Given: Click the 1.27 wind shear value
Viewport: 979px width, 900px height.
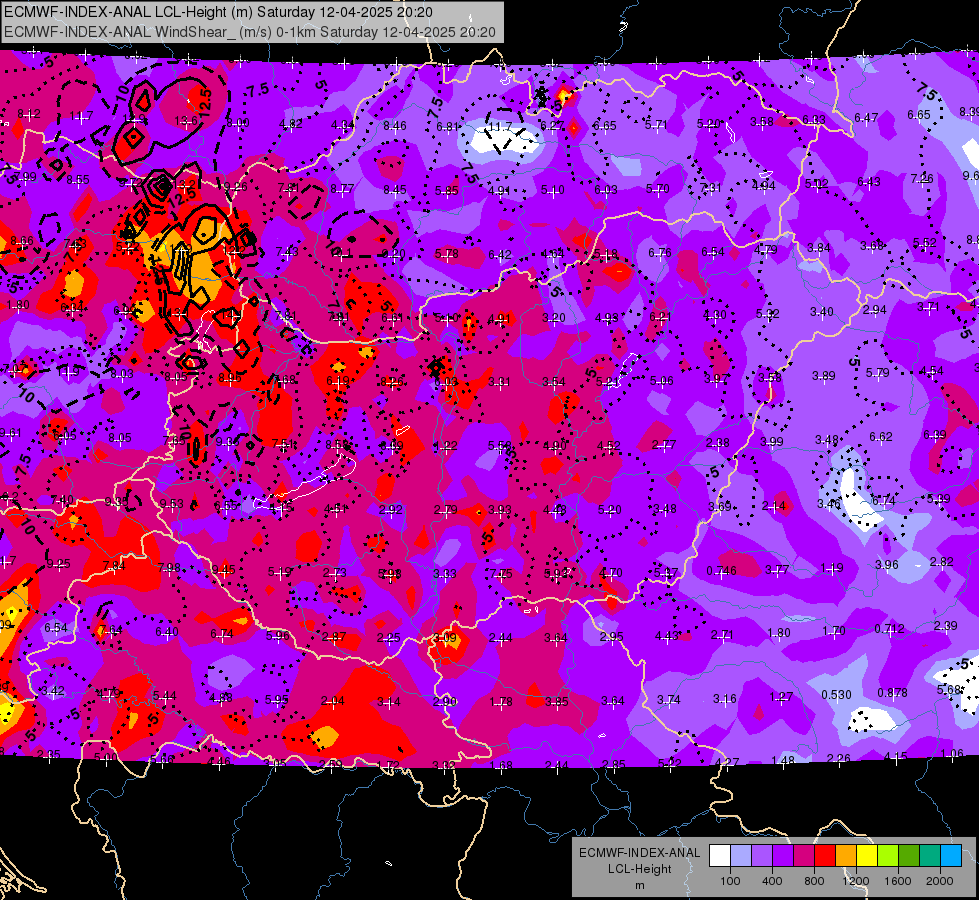Looking at the screenshot, I should point(781,696).
